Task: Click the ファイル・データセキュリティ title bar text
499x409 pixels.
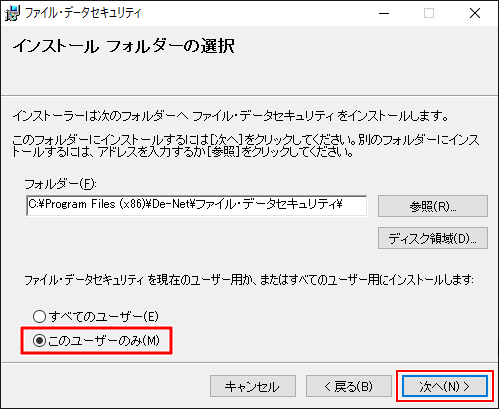Action: [x=83, y=13]
